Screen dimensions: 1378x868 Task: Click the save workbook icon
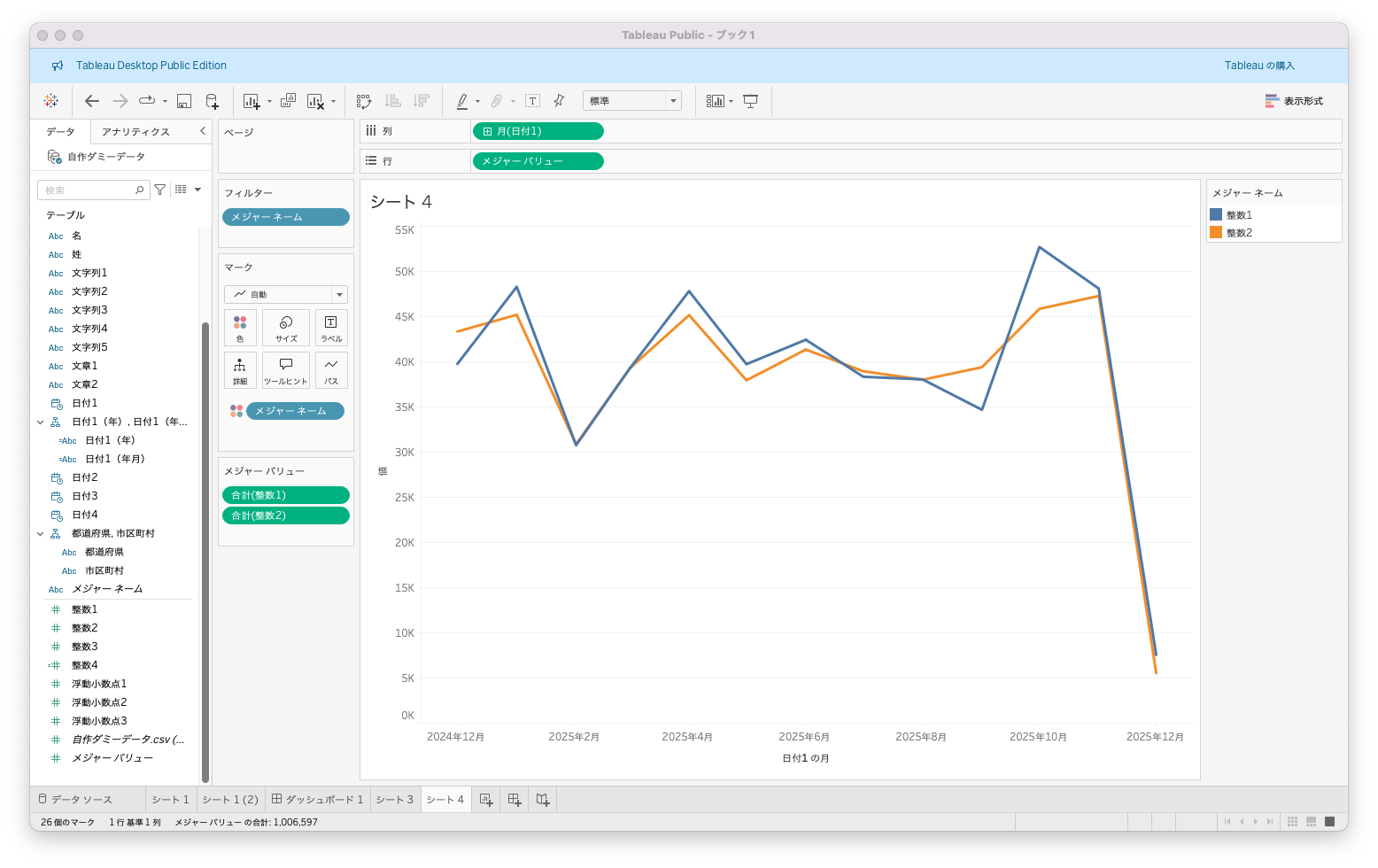(x=184, y=101)
